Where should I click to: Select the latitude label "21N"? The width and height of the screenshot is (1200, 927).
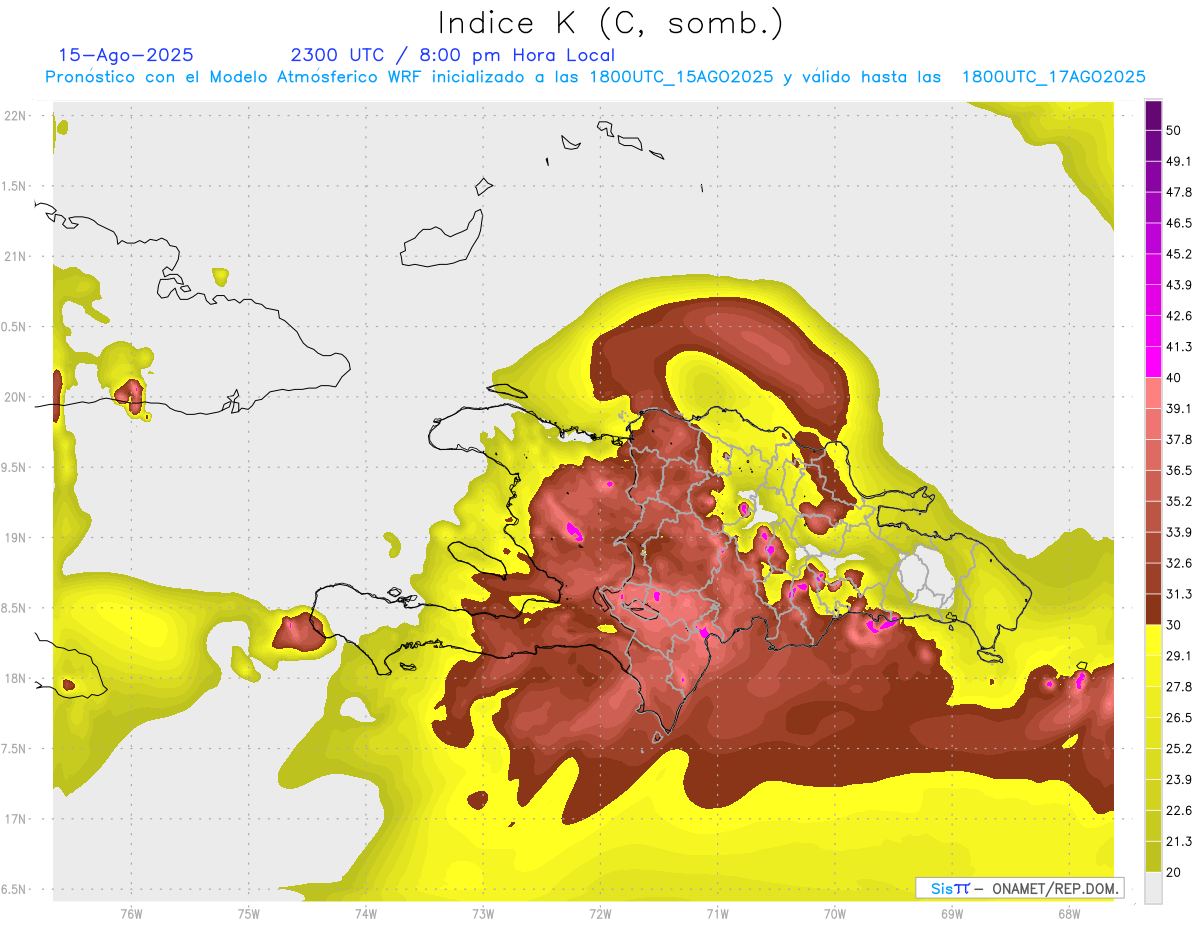(x=16, y=256)
